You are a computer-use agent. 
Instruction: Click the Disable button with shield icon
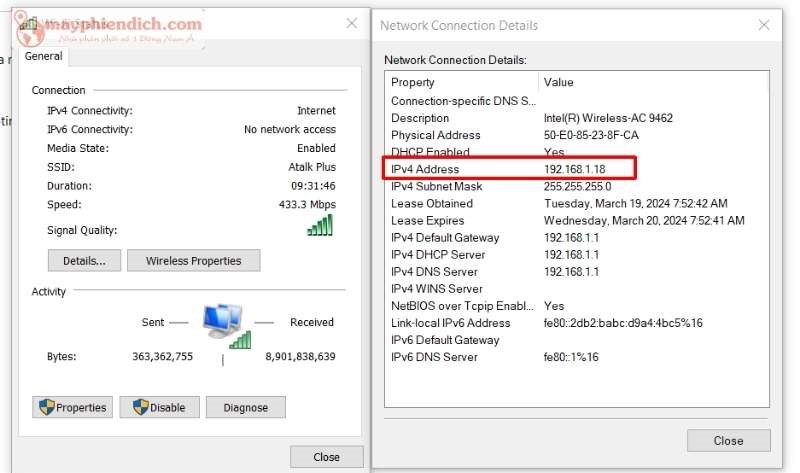(160, 407)
